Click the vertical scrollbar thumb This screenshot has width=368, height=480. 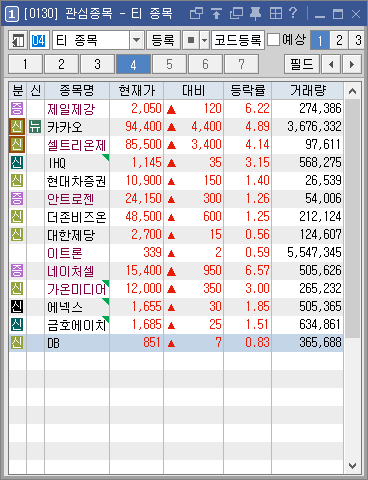(352, 218)
